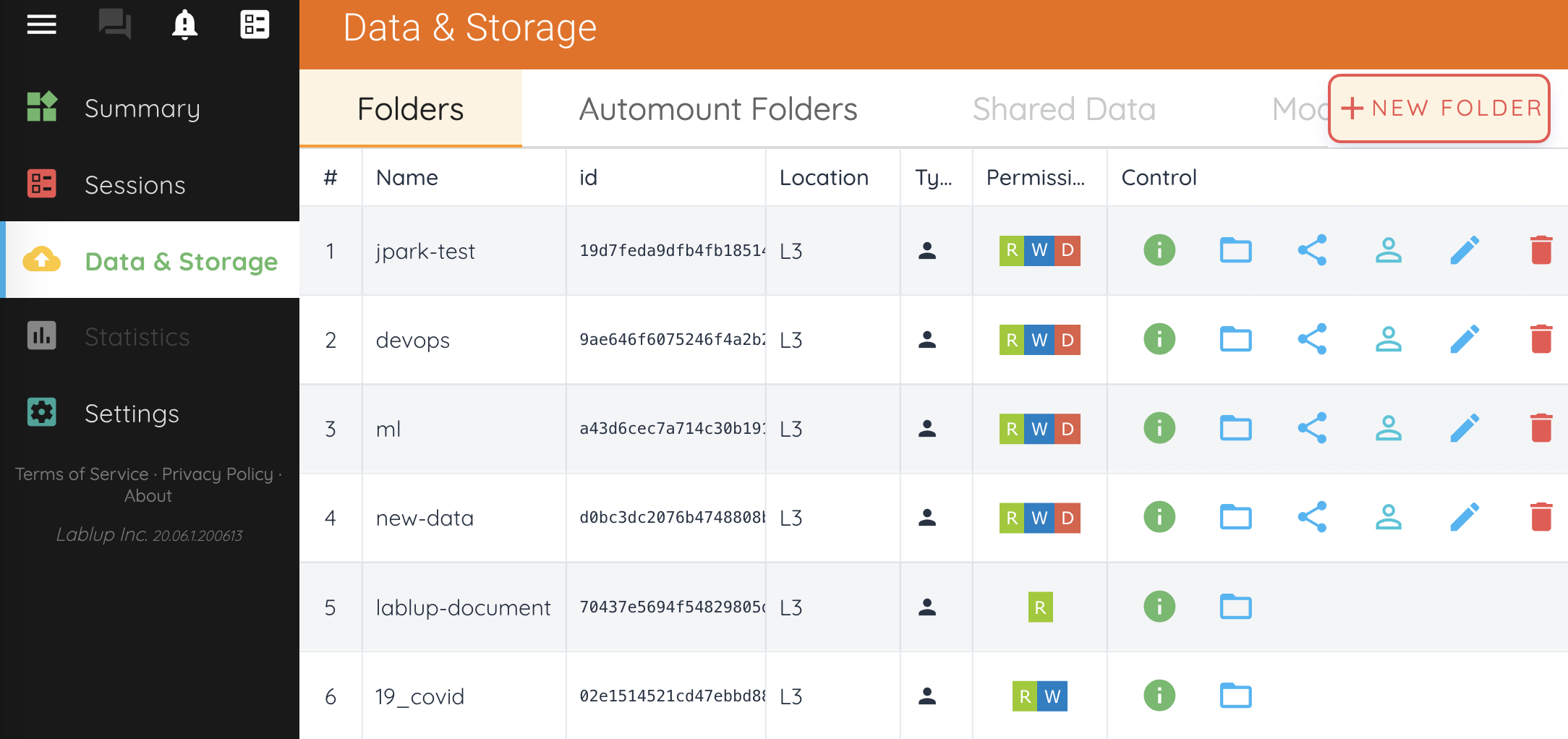Show info for lablup-document folder
Viewport: 1568px width, 739px height.
1159,607
